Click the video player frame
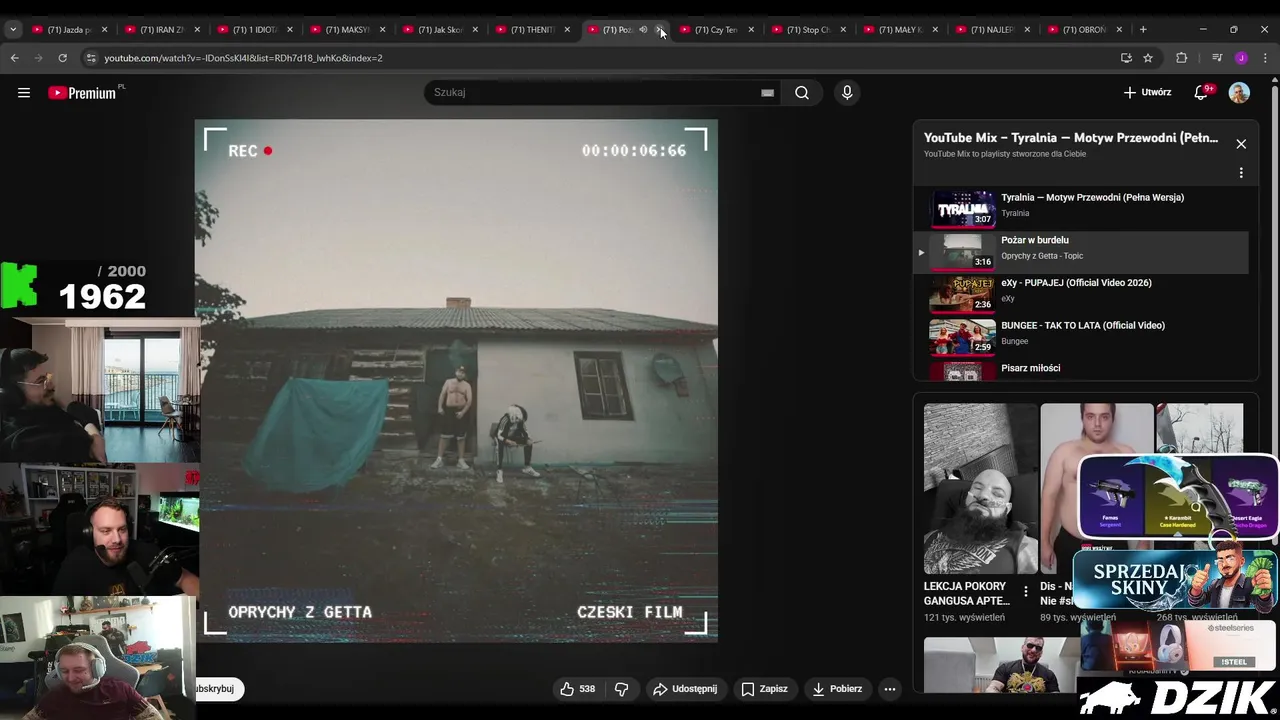This screenshot has width=1280, height=720. tap(456, 381)
